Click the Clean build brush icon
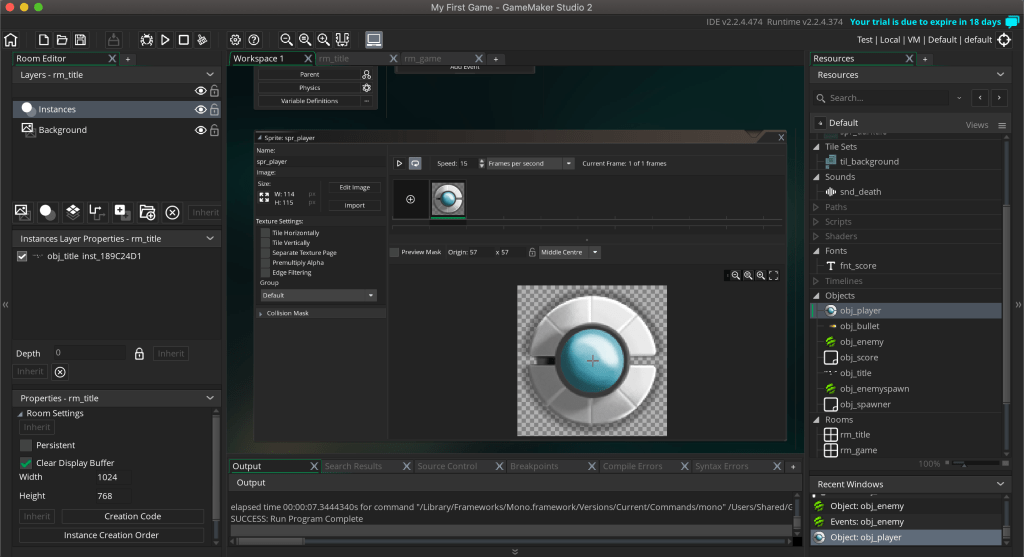 click(202, 40)
